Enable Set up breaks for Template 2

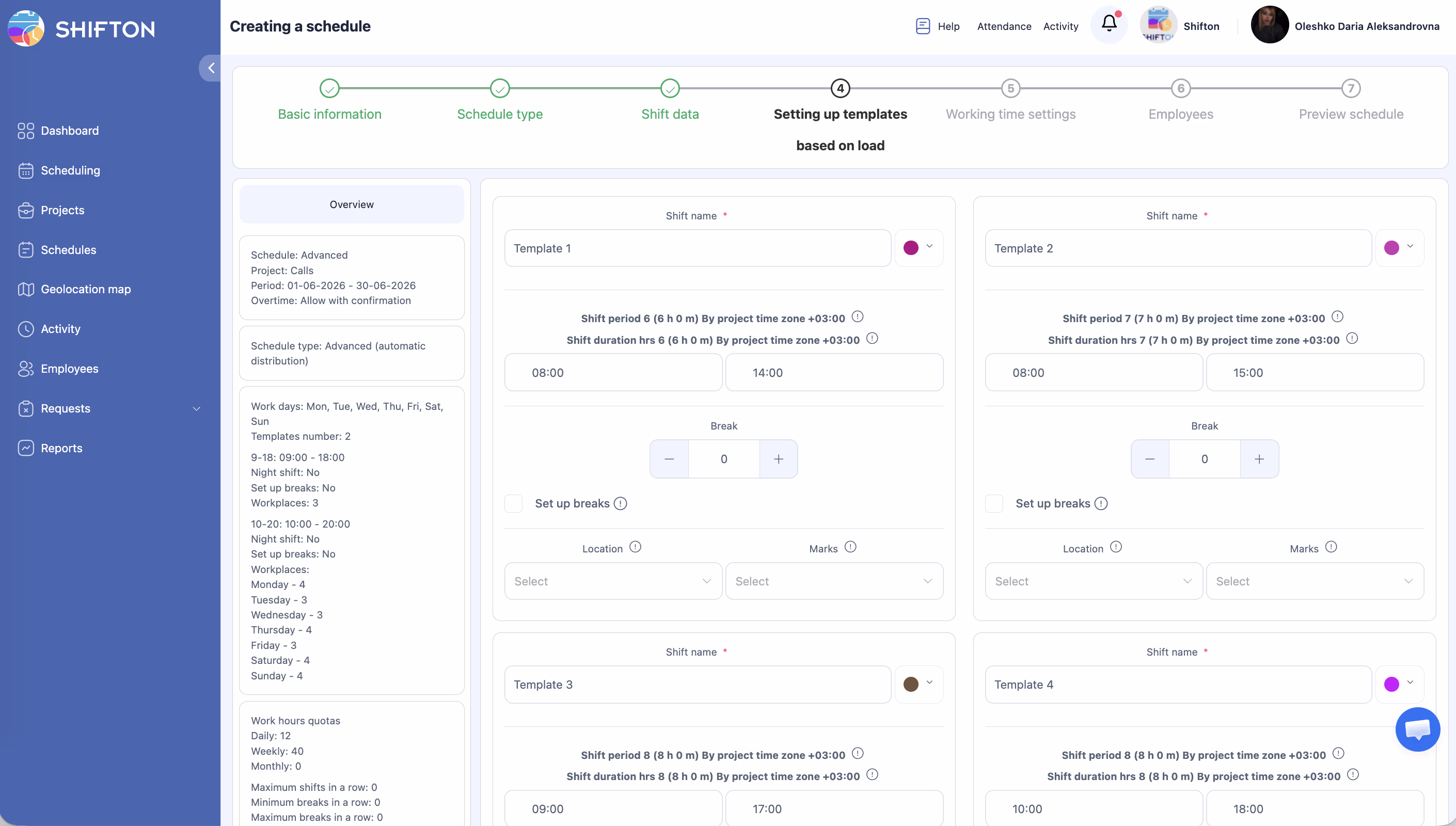tap(994, 504)
